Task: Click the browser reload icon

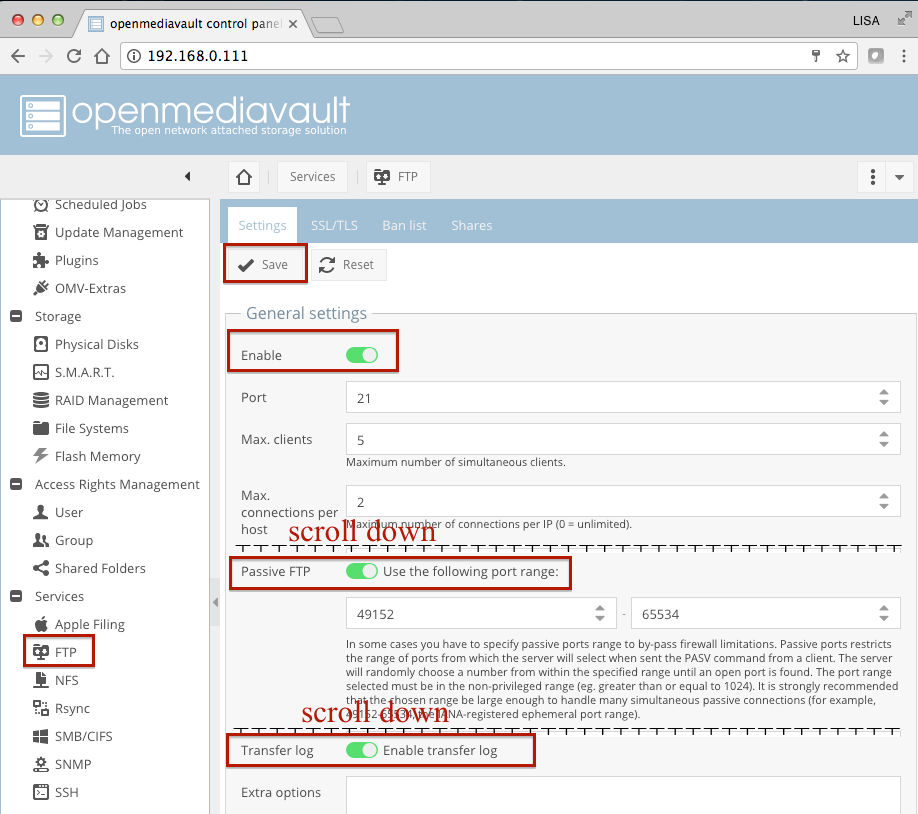Action: 74,56
